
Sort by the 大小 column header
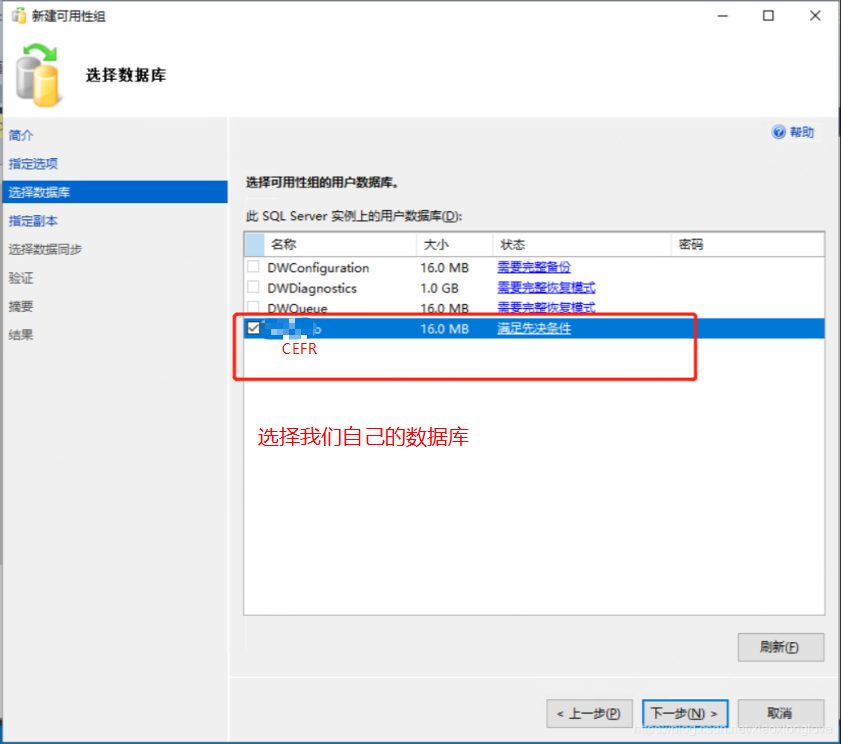[x=454, y=245]
